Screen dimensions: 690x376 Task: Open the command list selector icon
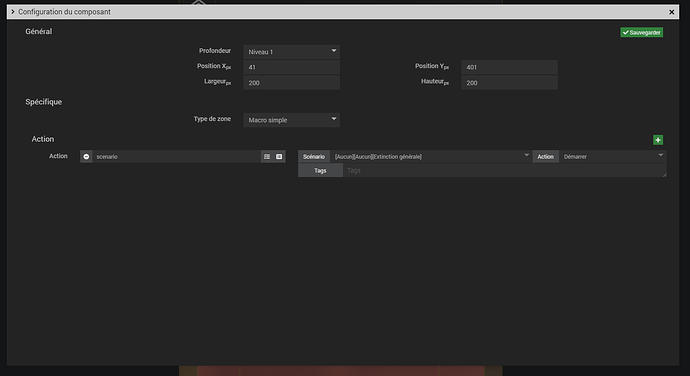pos(267,156)
